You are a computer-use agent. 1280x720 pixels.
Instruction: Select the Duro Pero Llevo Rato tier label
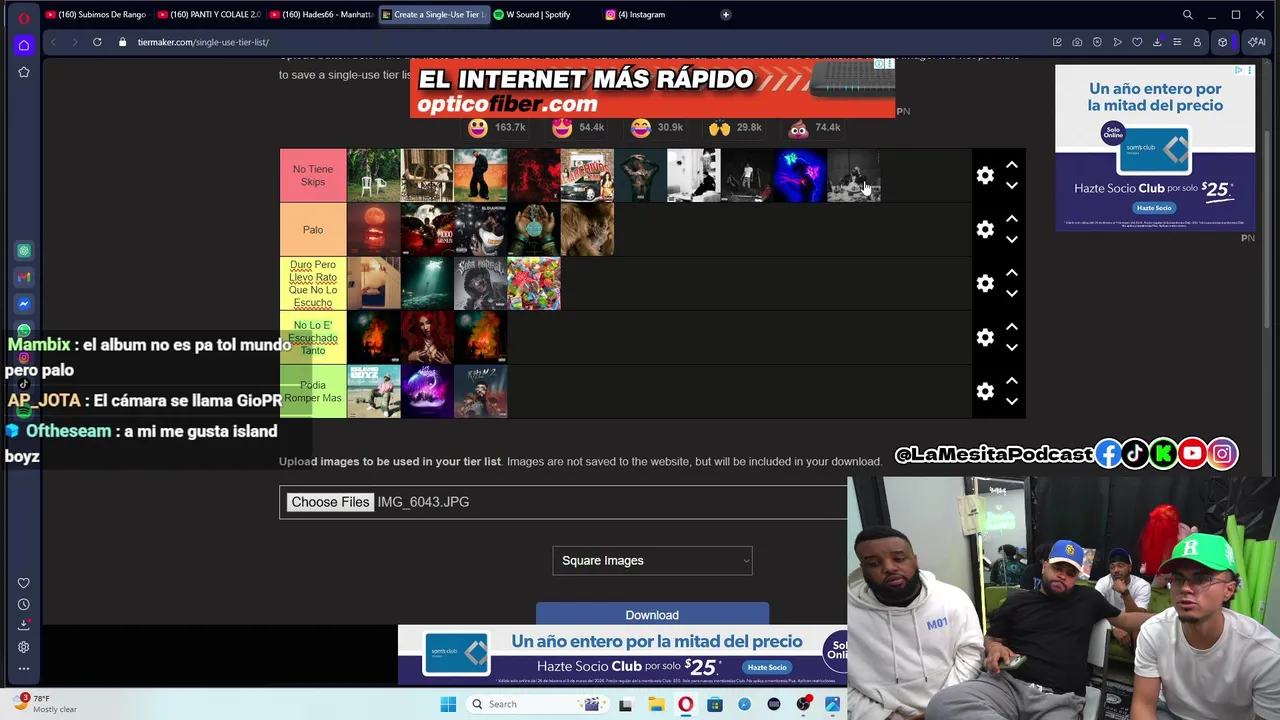pos(313,284)
